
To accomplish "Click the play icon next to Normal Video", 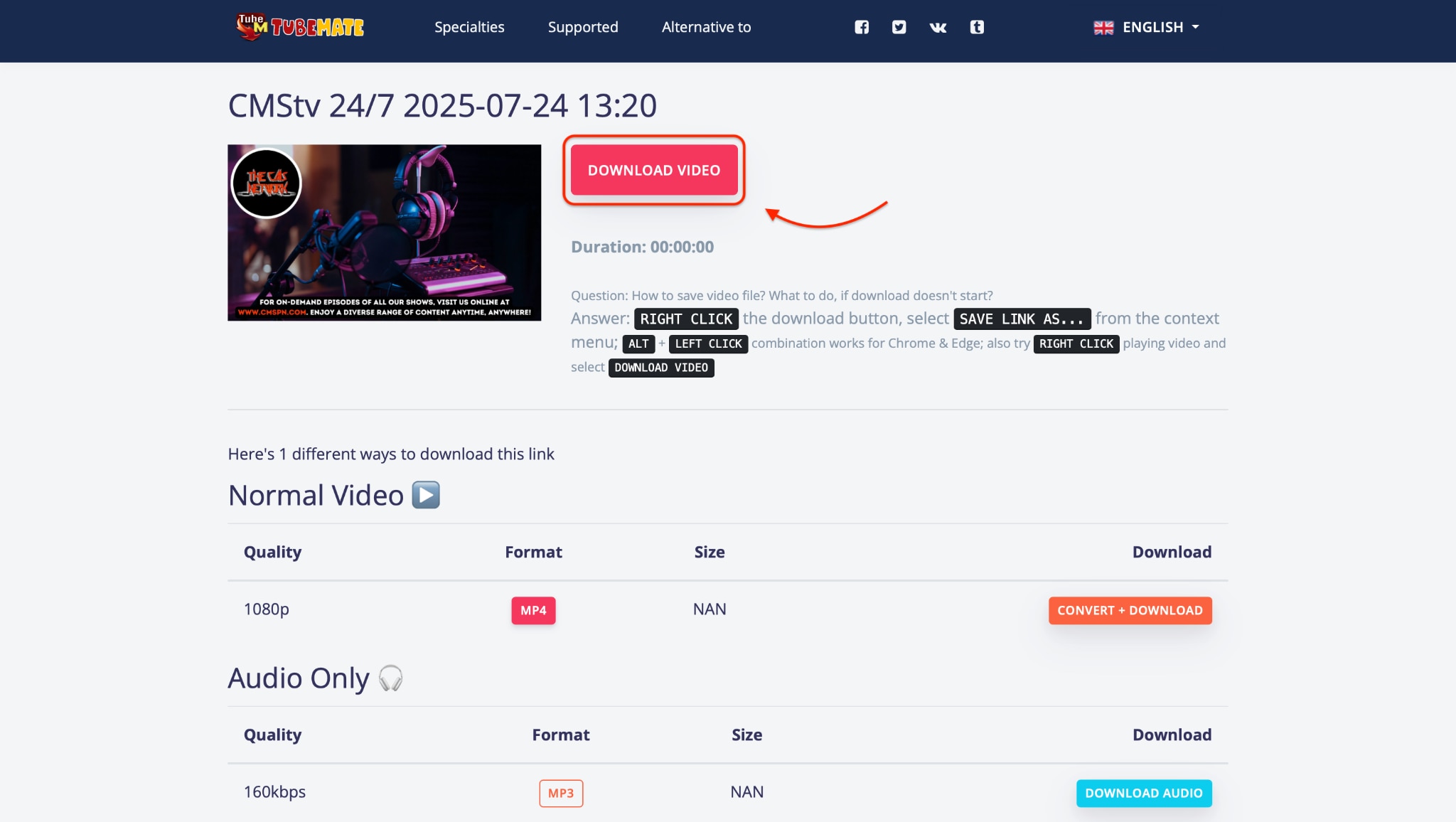I will (427, 495).
